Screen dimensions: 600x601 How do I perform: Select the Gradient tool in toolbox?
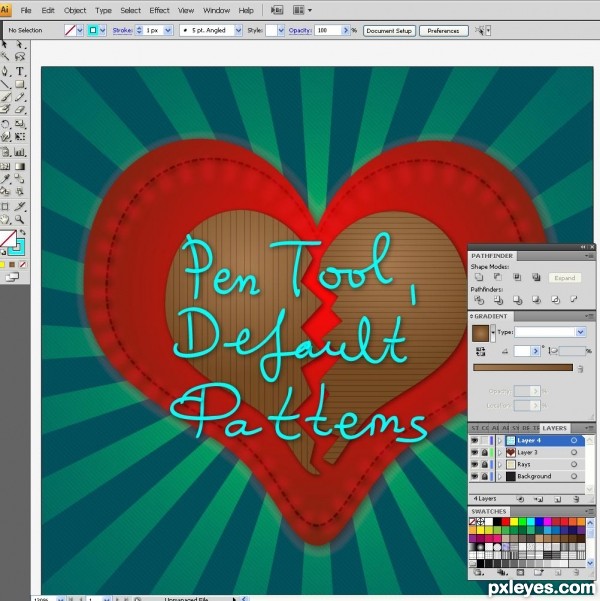[x=20, y=166]
